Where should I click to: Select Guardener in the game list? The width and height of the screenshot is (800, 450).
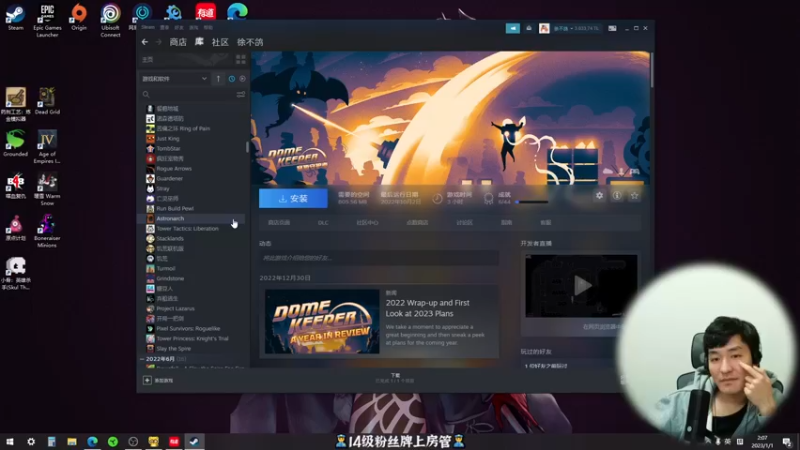(169, 179)
